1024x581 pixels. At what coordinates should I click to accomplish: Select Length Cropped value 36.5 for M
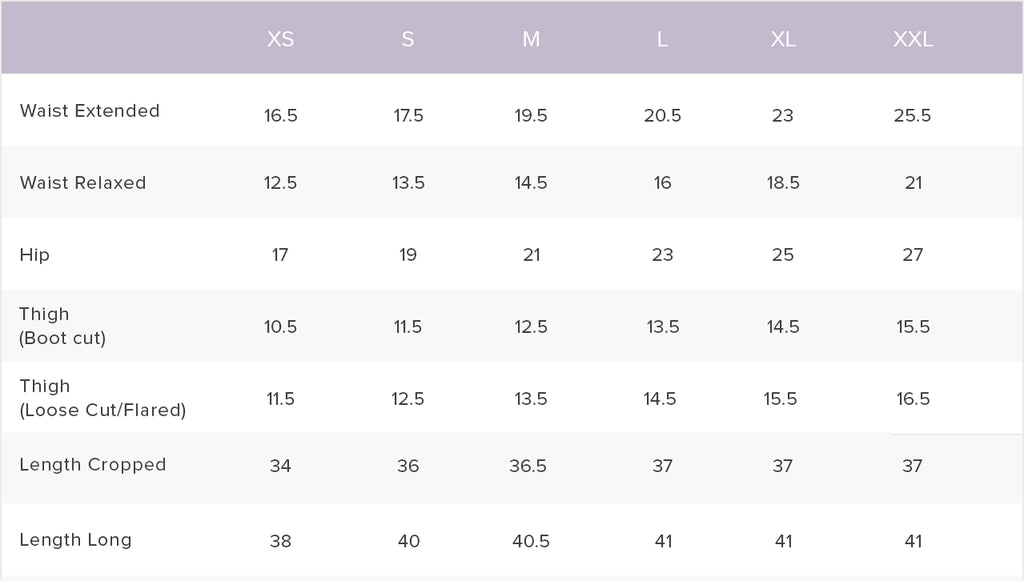530,466
